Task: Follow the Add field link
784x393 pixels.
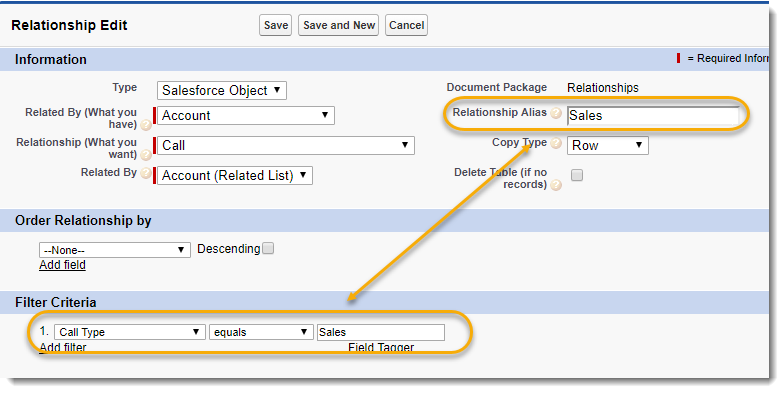Action: (x=62, y=265)
